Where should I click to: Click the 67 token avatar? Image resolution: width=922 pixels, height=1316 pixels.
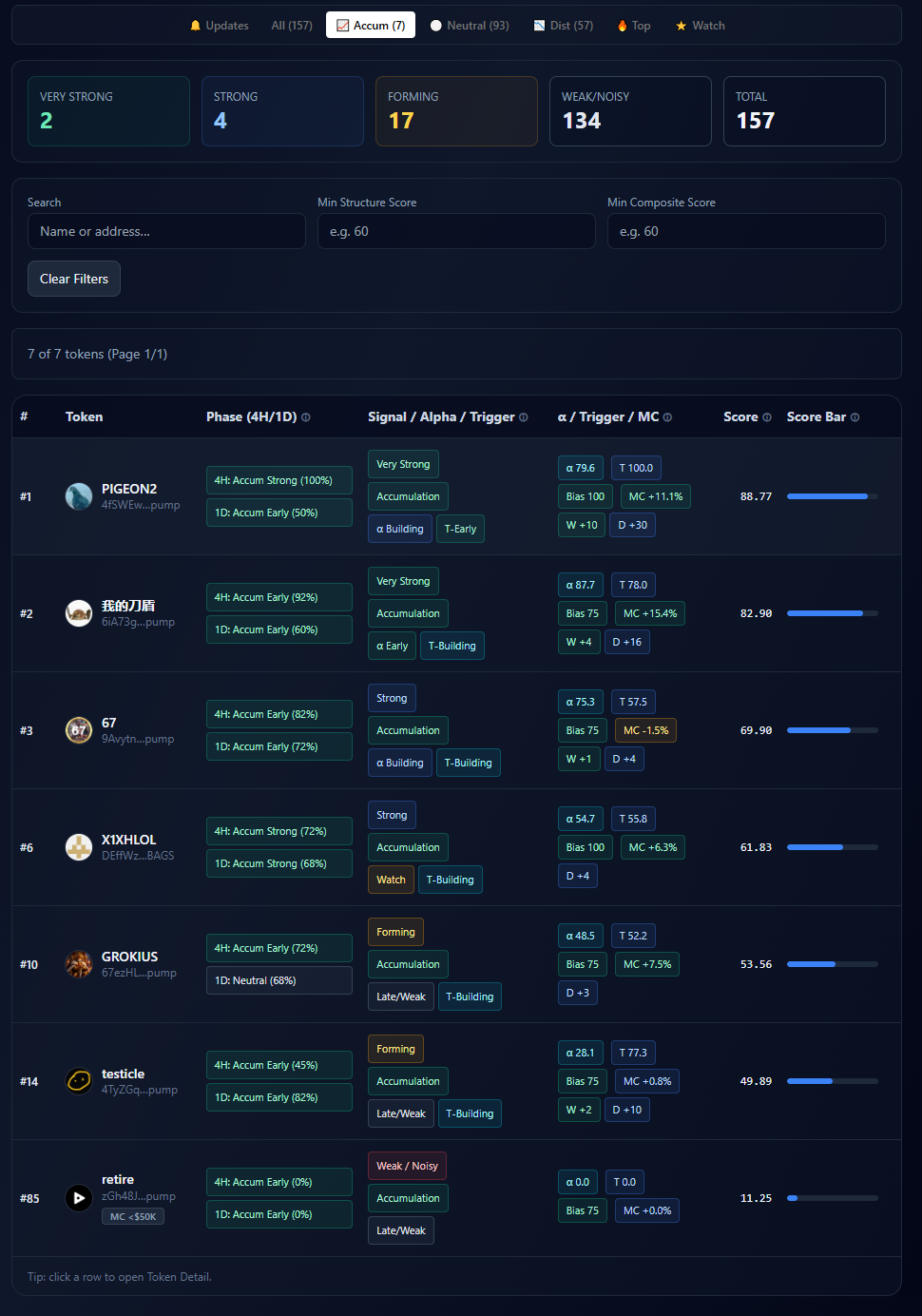[79, 730]
